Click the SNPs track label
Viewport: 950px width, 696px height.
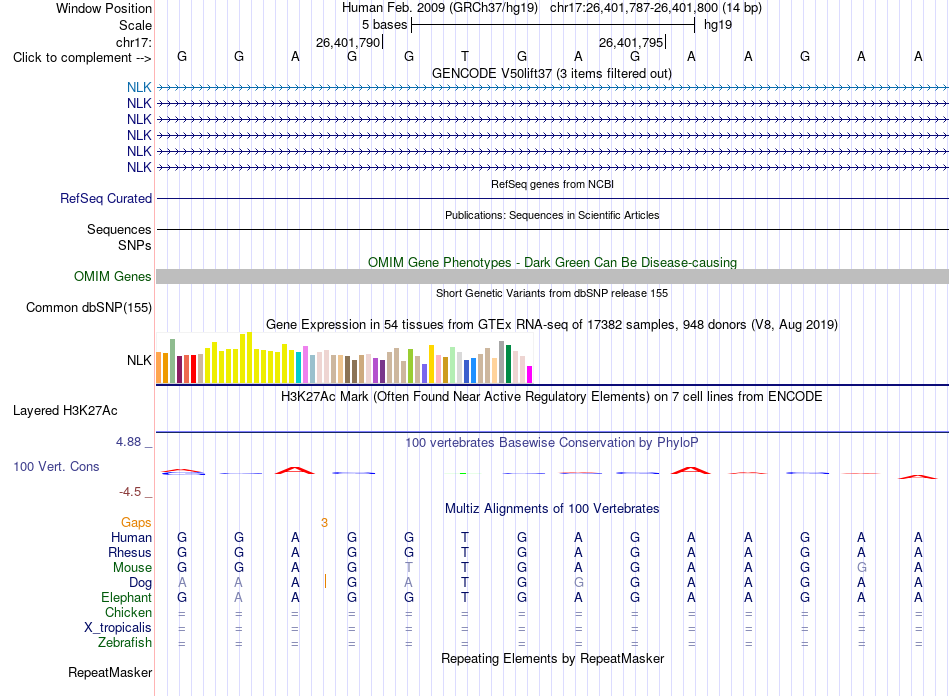tap(135, 245)
